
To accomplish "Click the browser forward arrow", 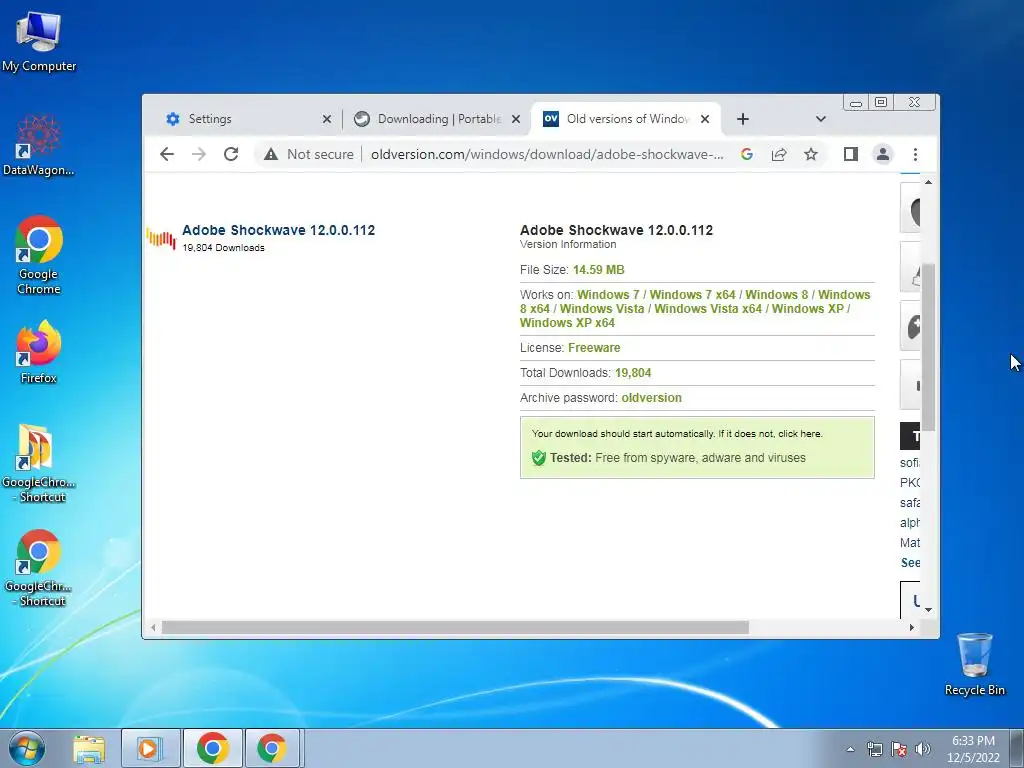I will pyautogui.click(x=199, y=154).
